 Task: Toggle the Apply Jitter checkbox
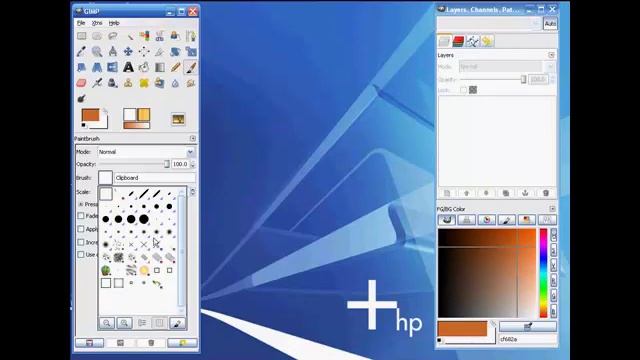(x=81, y=229)
